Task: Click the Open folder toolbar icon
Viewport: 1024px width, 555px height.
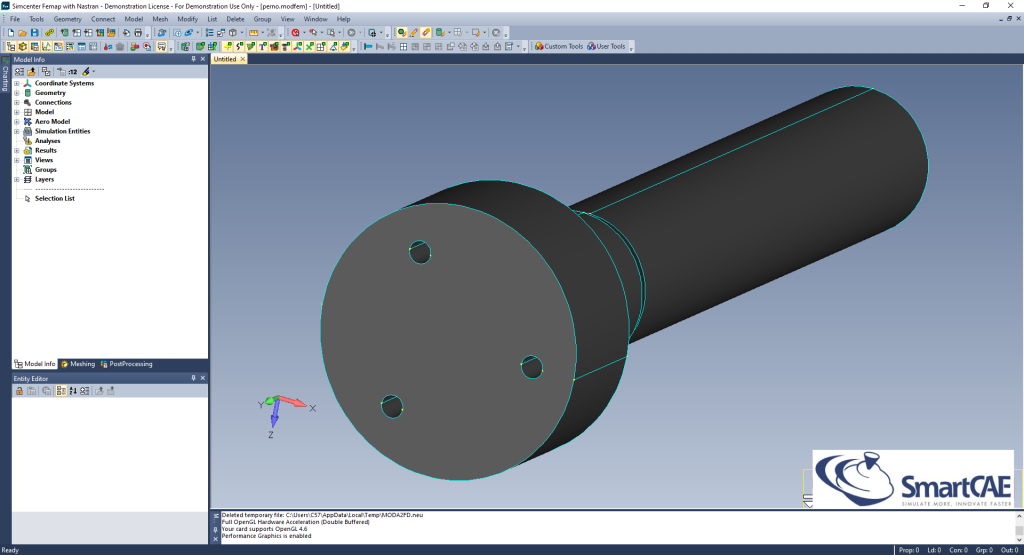Action: [22, 33]
